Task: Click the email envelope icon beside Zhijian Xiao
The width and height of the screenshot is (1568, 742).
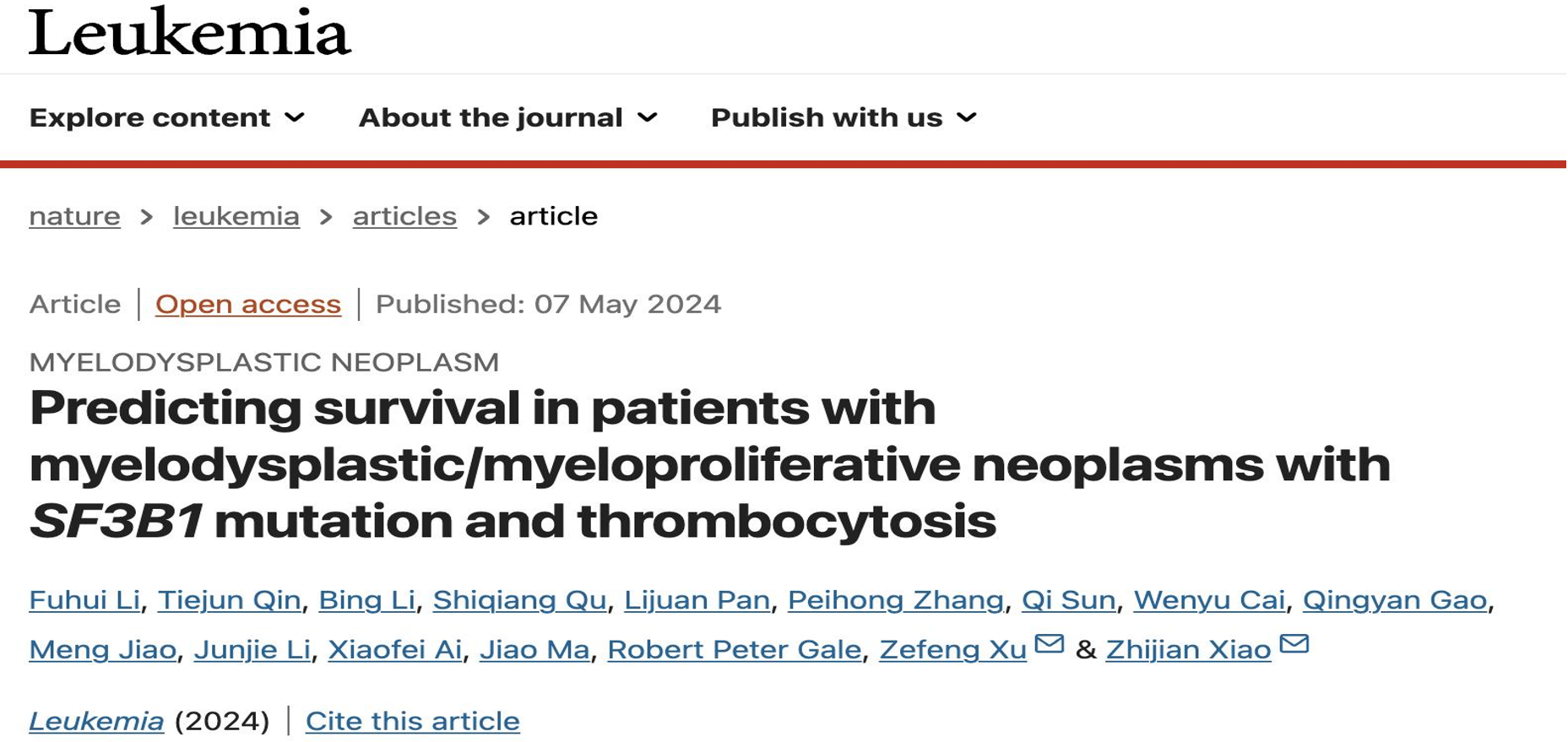Action: tap(1294, 644)
